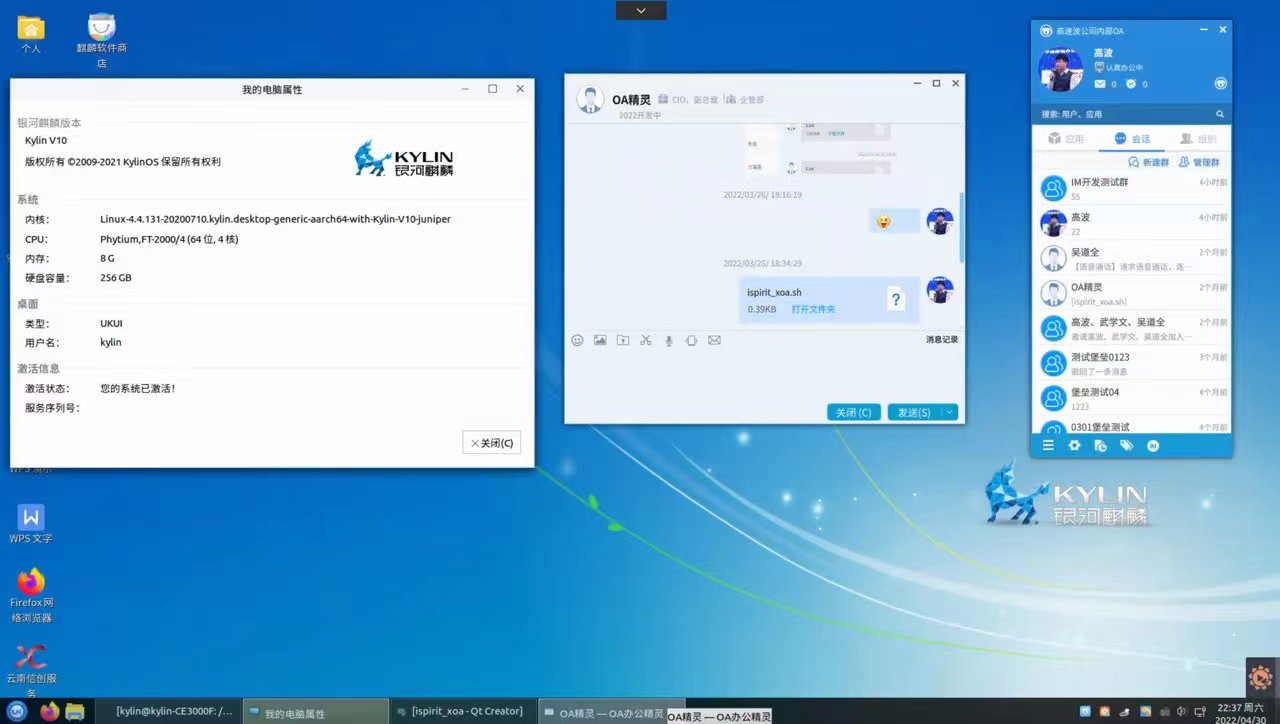This screenshot has height=724, width=1280.
Task: Click the chat message input area
Action: tap(764, 374)
